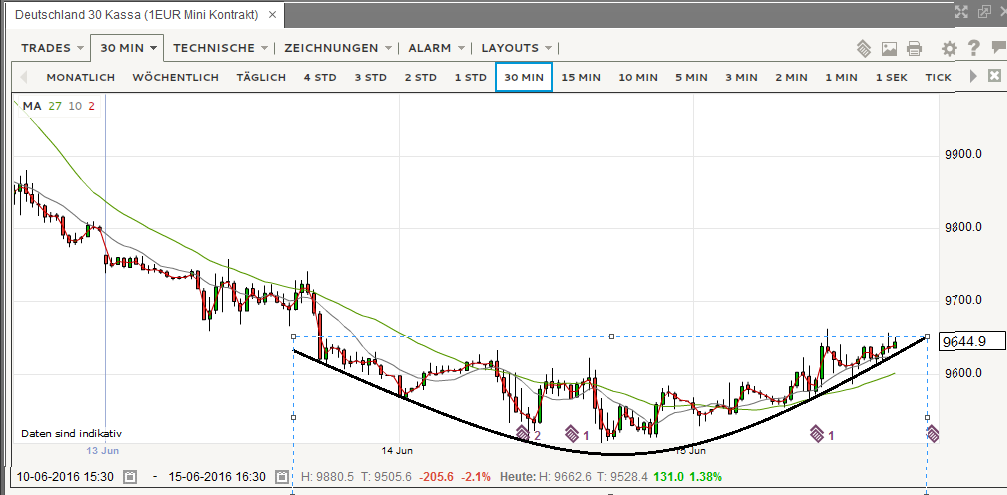This screenshot has width=1007, height=495.
Task: Expand the Trades dropdown
Action: pyautogui.click(x=51, y=48)
